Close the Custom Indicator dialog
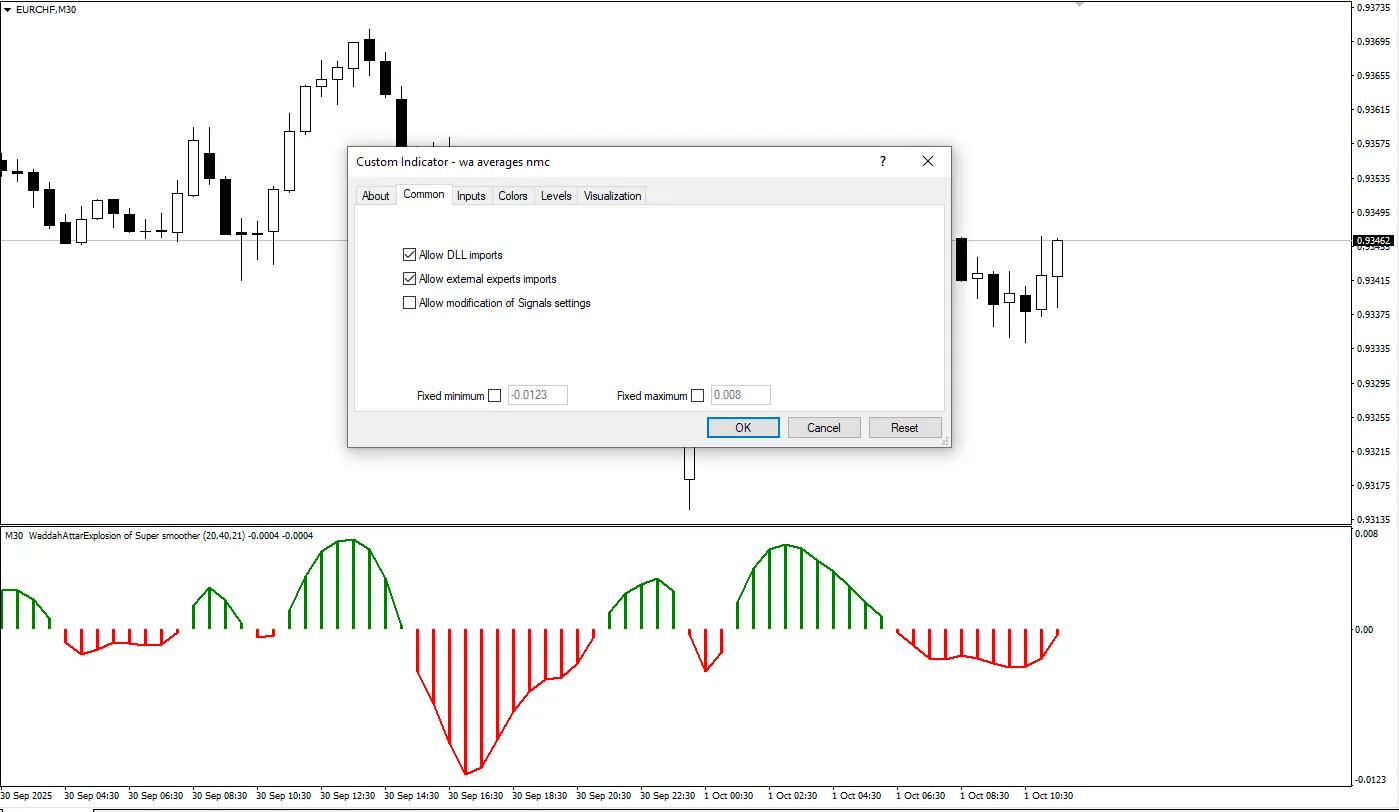This screenshot has width=1399, height=812. (x=928, y=161)
